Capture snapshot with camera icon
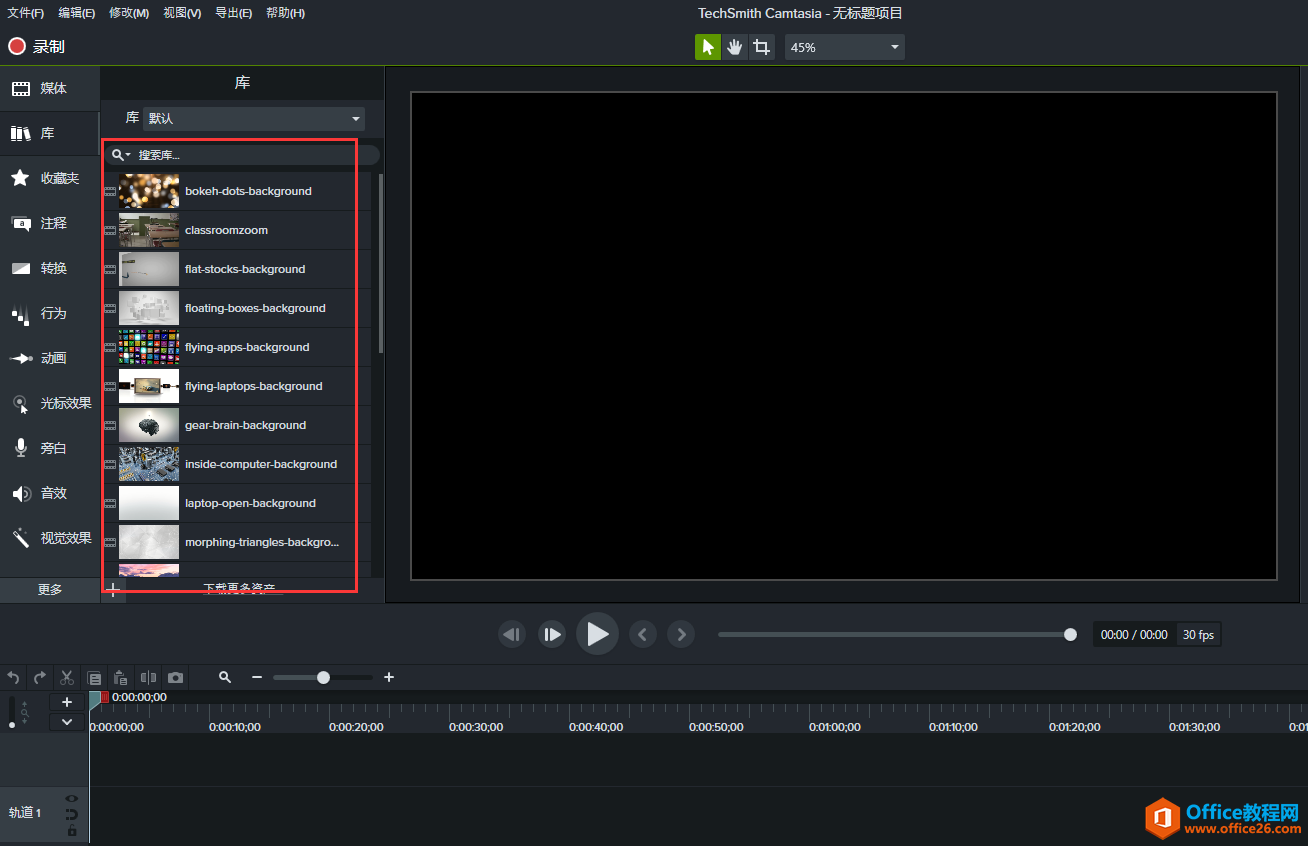Screen dimensions: 1308x846 [175, 677]
